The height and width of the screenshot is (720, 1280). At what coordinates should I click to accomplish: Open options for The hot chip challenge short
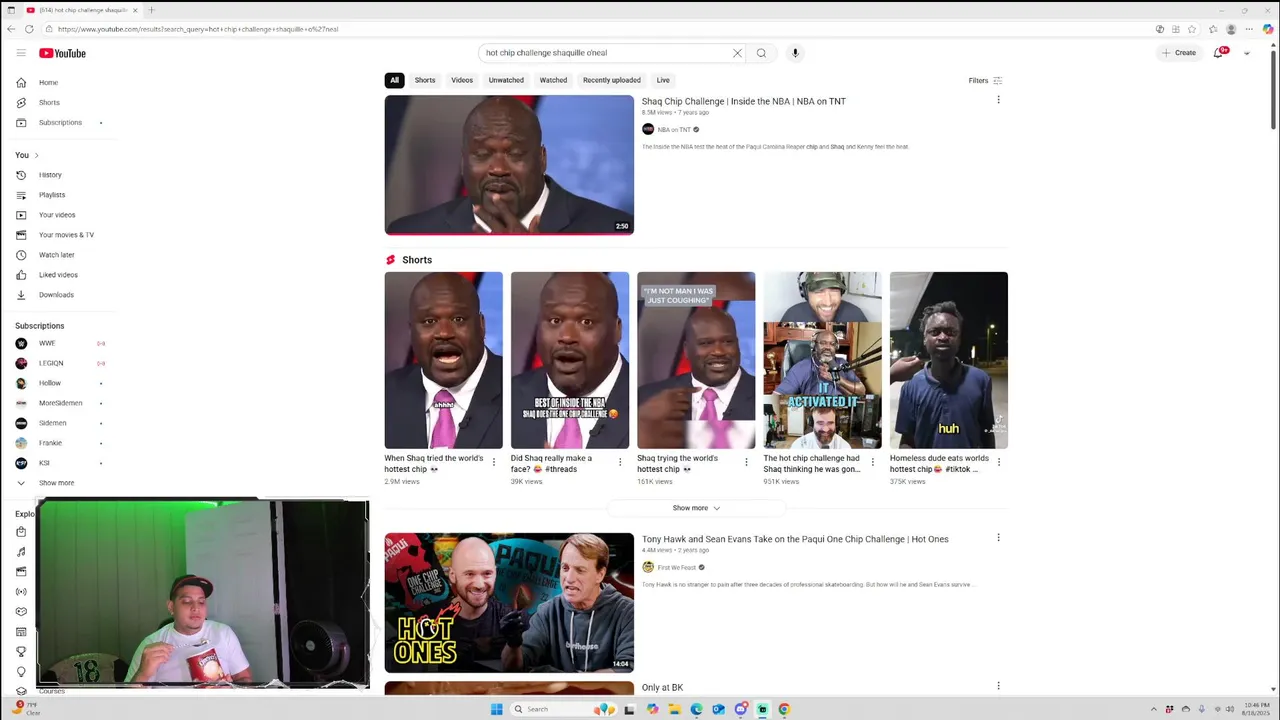click(x=872, y=462)
